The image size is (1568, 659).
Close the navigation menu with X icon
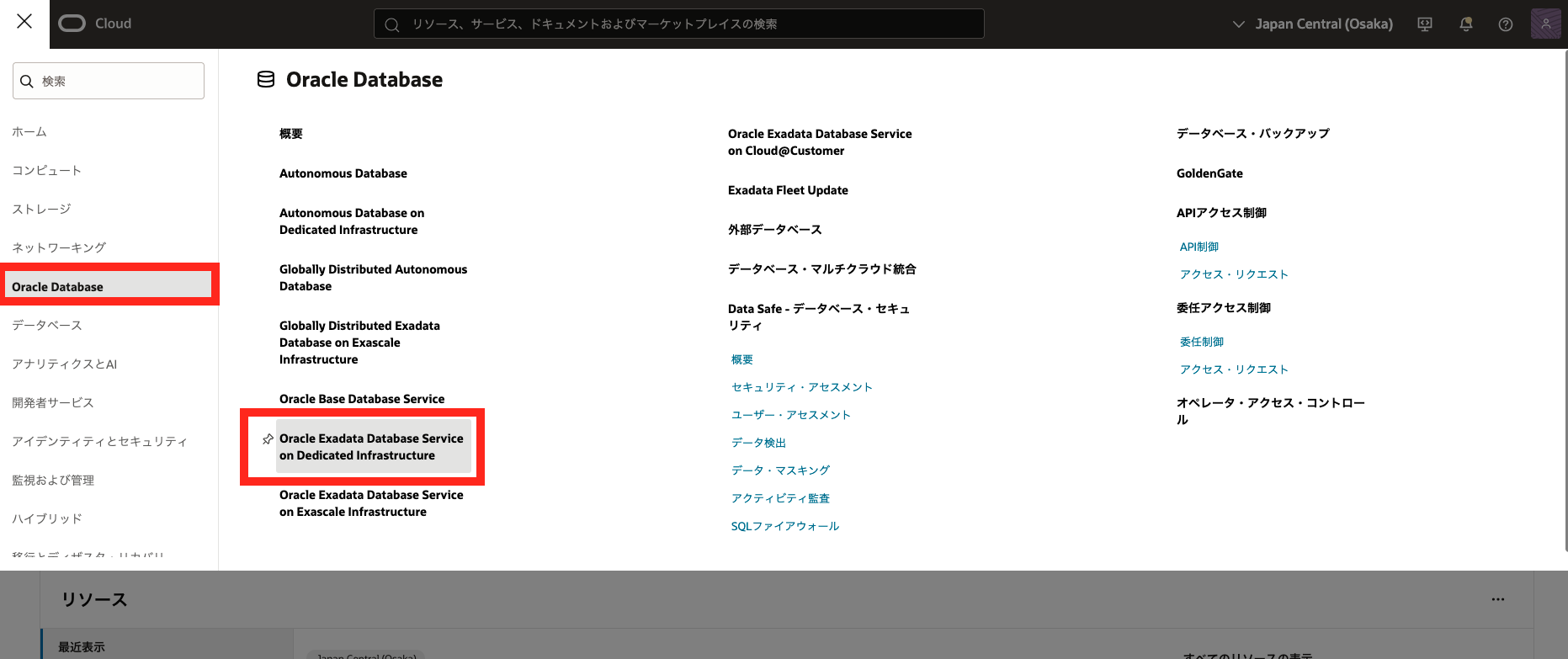[x=24, y=22]
